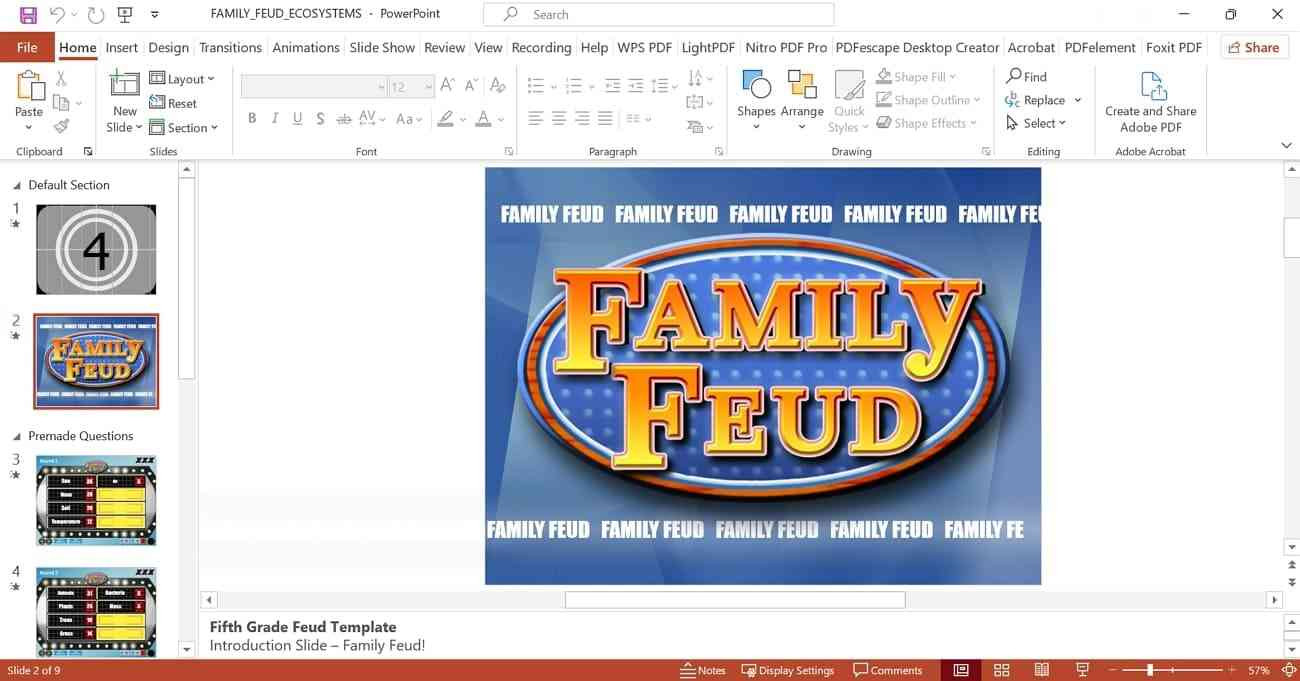Click the Find magnifier command
1300x681 pixels.
(x=1027, y=76)
